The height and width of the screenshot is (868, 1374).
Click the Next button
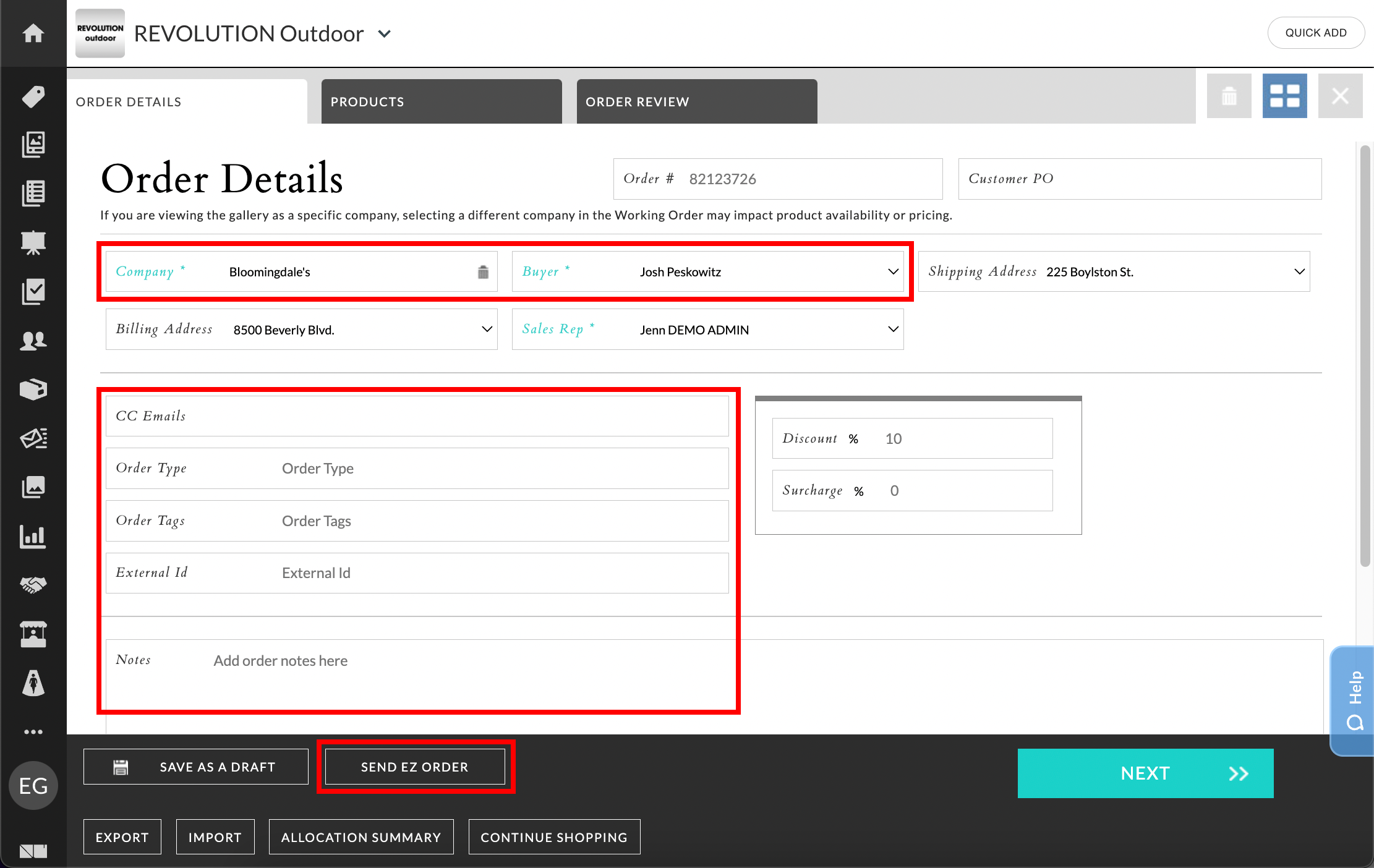pyautogui.click(x=1146, y=773)
